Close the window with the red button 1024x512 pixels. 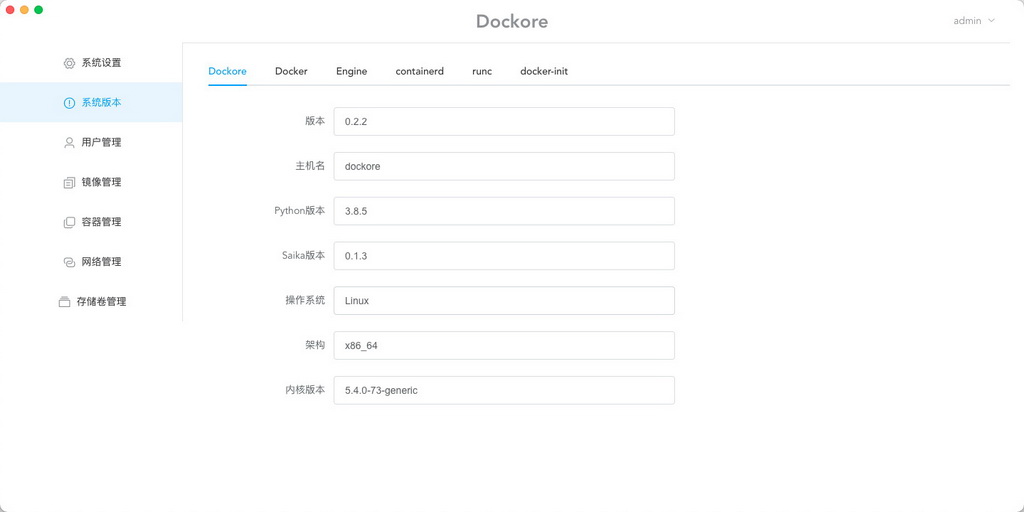pyautogui.click(x=10, y=10)
